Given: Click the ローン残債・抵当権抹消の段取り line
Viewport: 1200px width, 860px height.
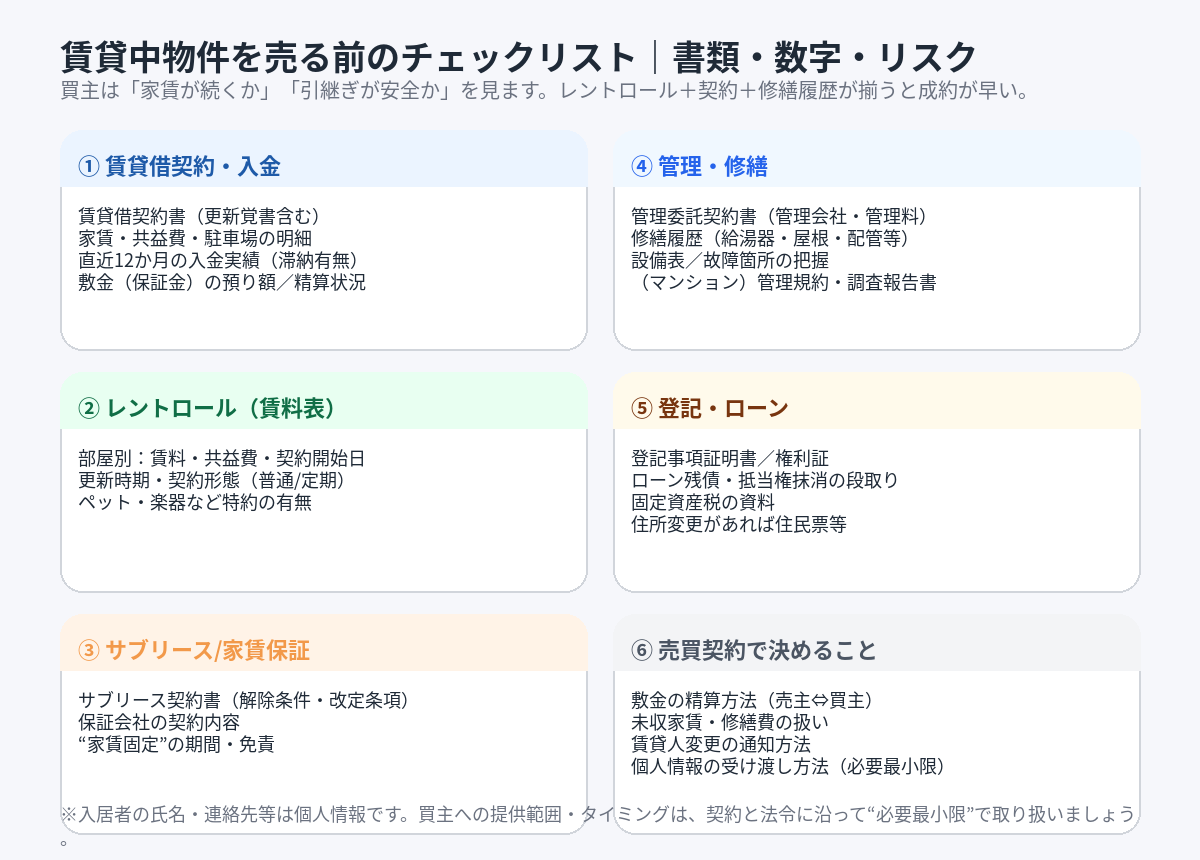Looking at the screenshot, I should [765, 481].
